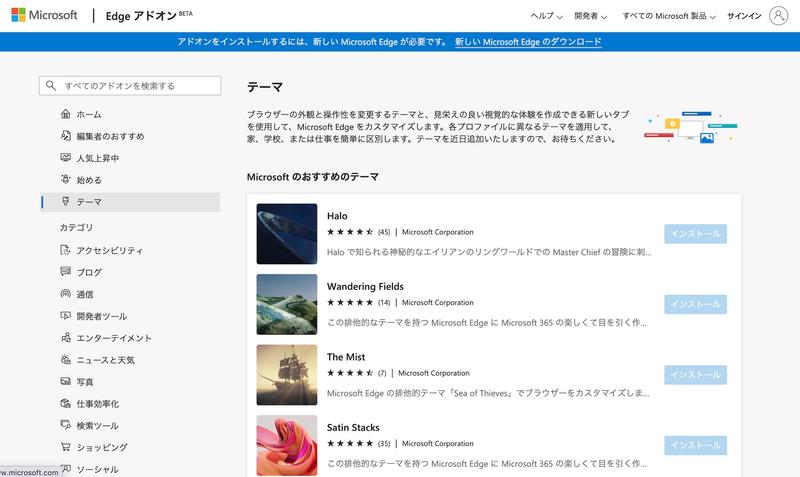Open the Satin Stacks theme title

[353, 427]
